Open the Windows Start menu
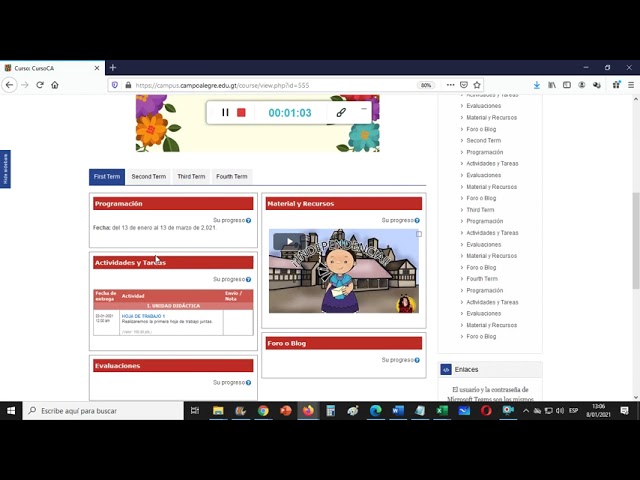The width and height of the screenshot is (640, 480). 11,411
